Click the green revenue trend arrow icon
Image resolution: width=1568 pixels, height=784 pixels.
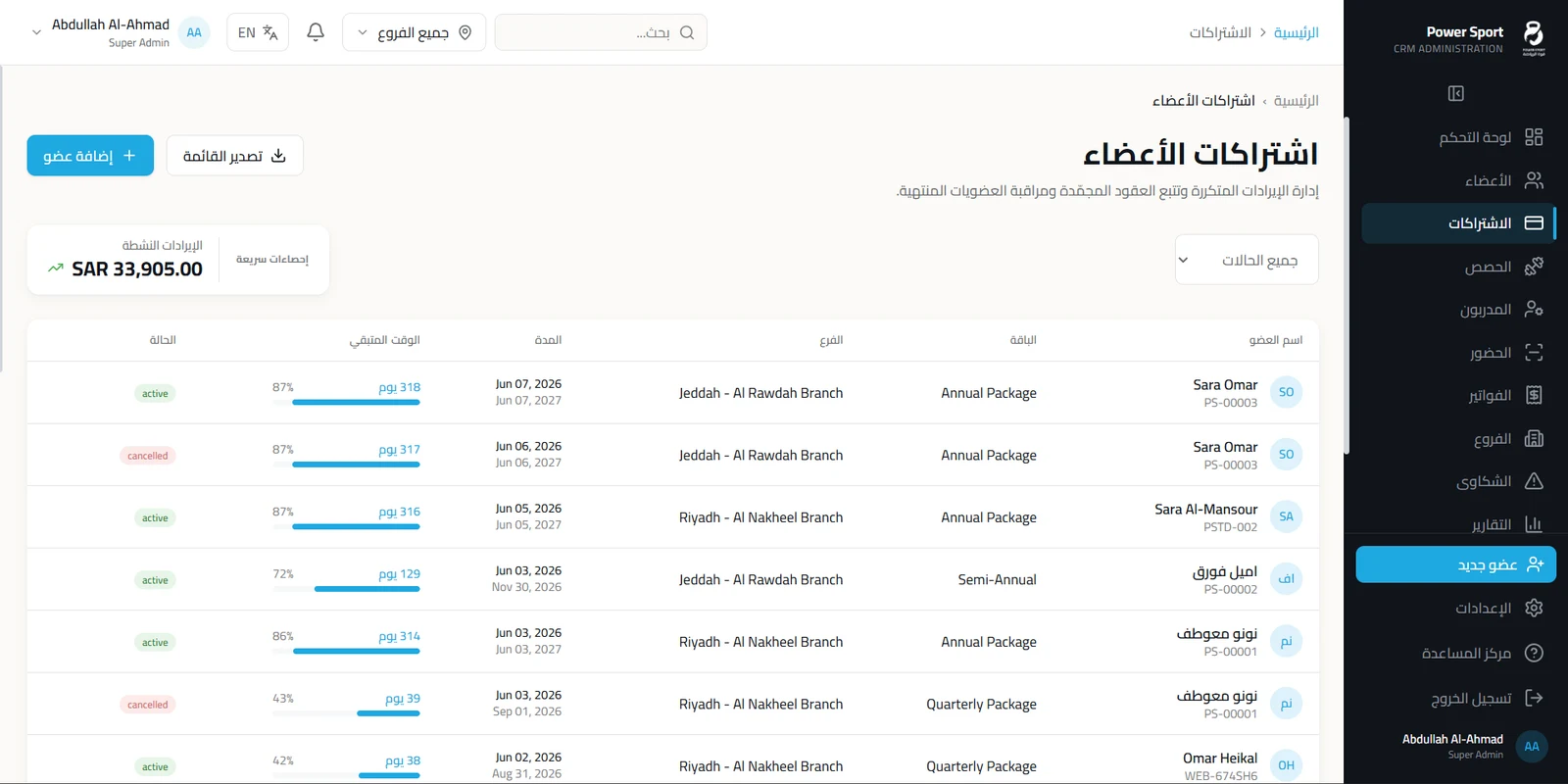click(x=56, y=268)
